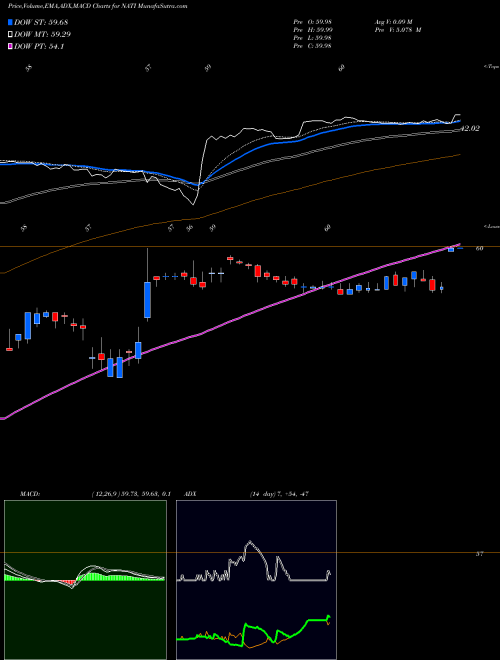Select the 'DOW MT: 59.29' legend text
Viewport: 500px width, 660px height.
pyautogui.click(x=43, y=35)
